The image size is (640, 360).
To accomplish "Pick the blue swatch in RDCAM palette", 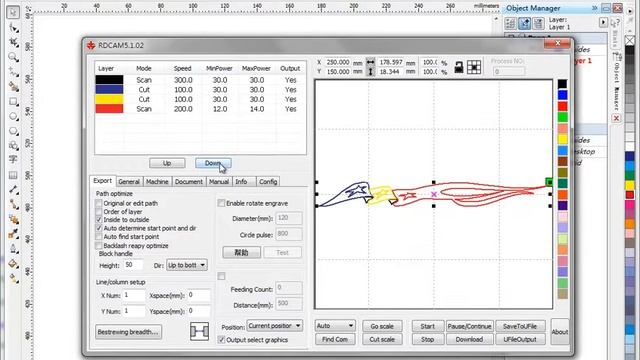I will pyautogui.click(x=562, y=95).
